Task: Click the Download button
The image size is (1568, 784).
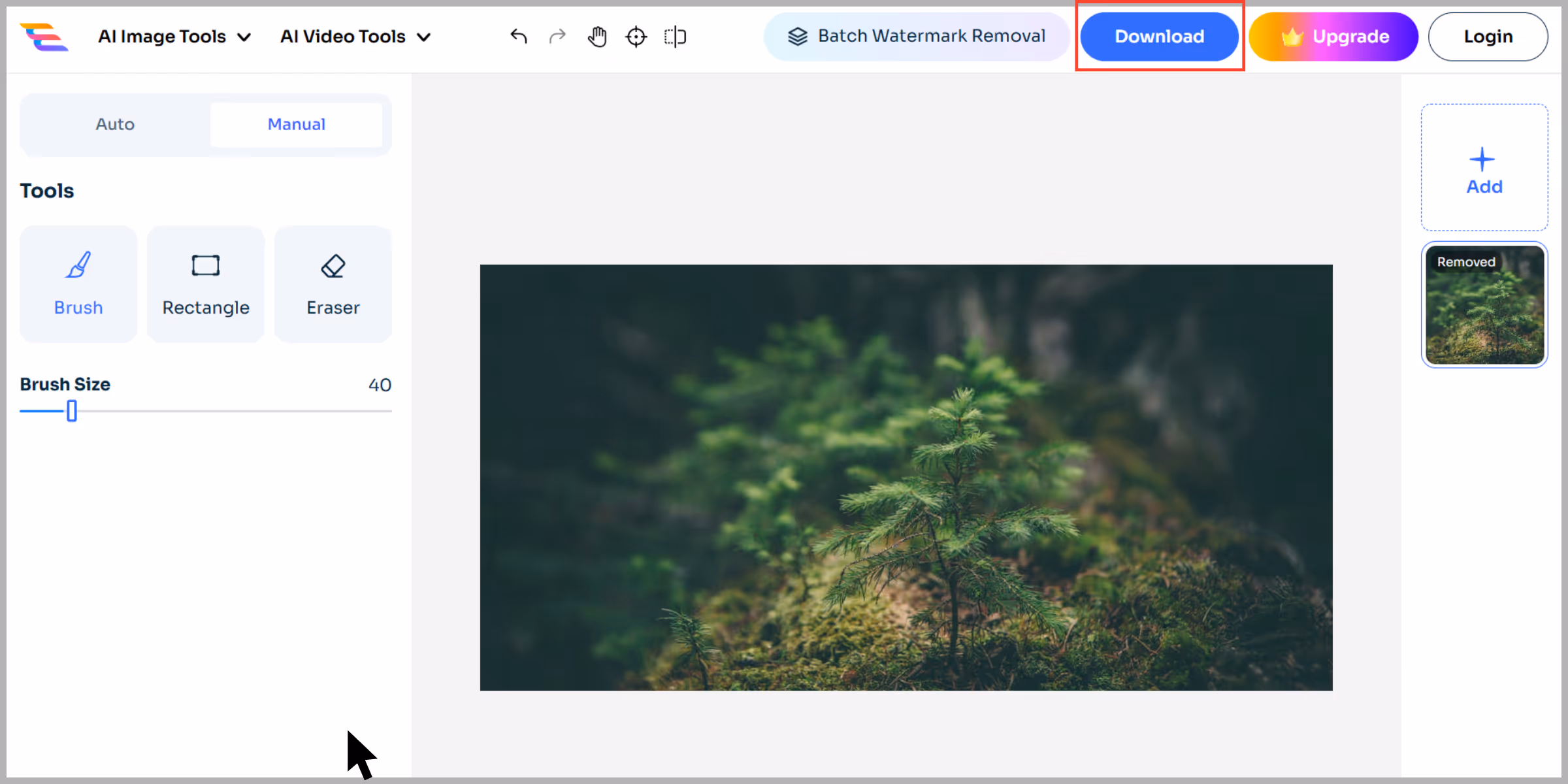Action: coord(1160,37)
